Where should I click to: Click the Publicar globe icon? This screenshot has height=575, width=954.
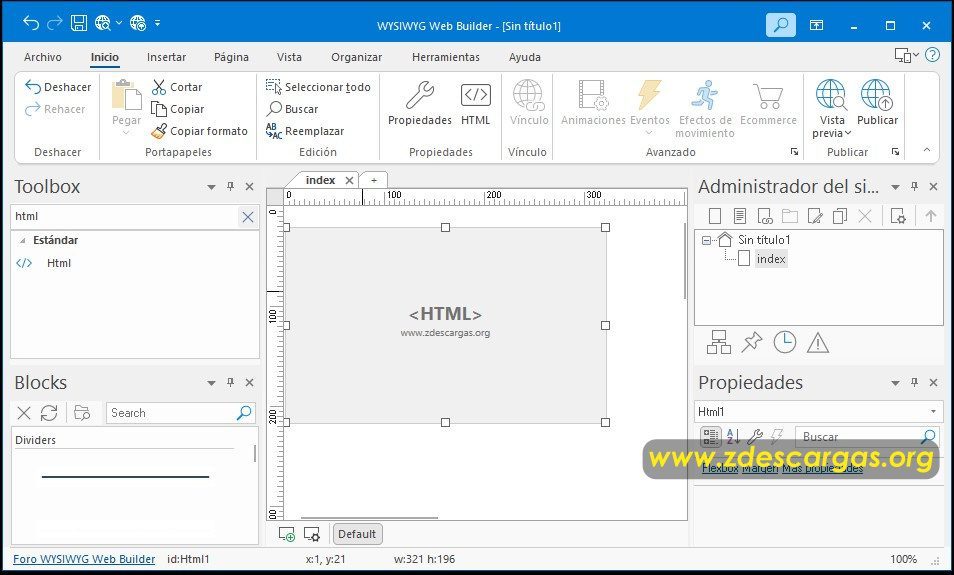point(876,95)
